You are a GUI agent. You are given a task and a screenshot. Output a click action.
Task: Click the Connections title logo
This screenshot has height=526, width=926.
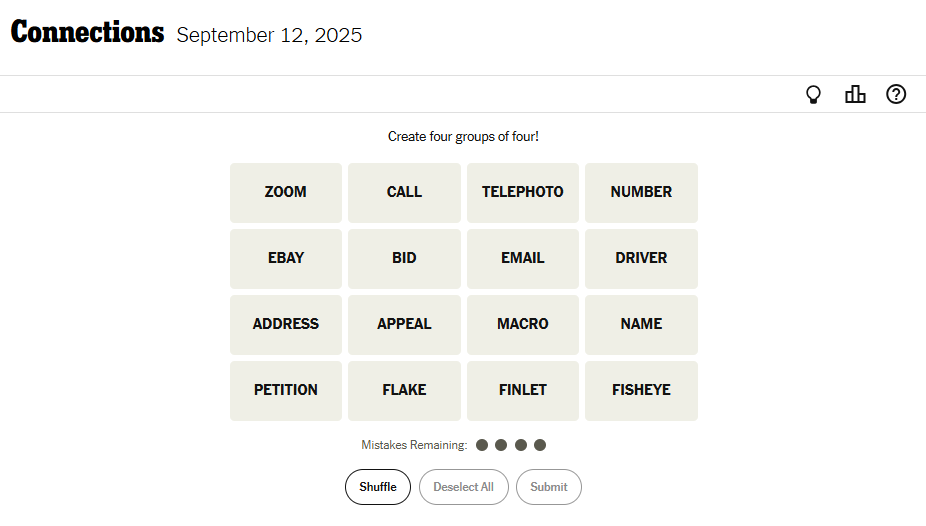(87, 33)
